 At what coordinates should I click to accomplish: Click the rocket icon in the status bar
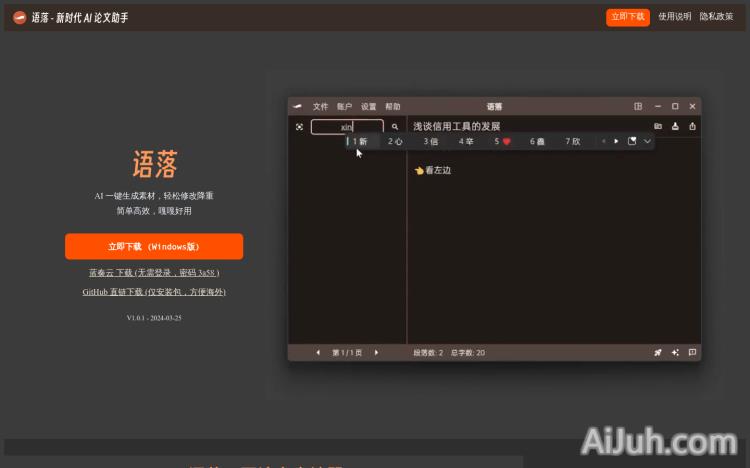[x=658, y=353]
